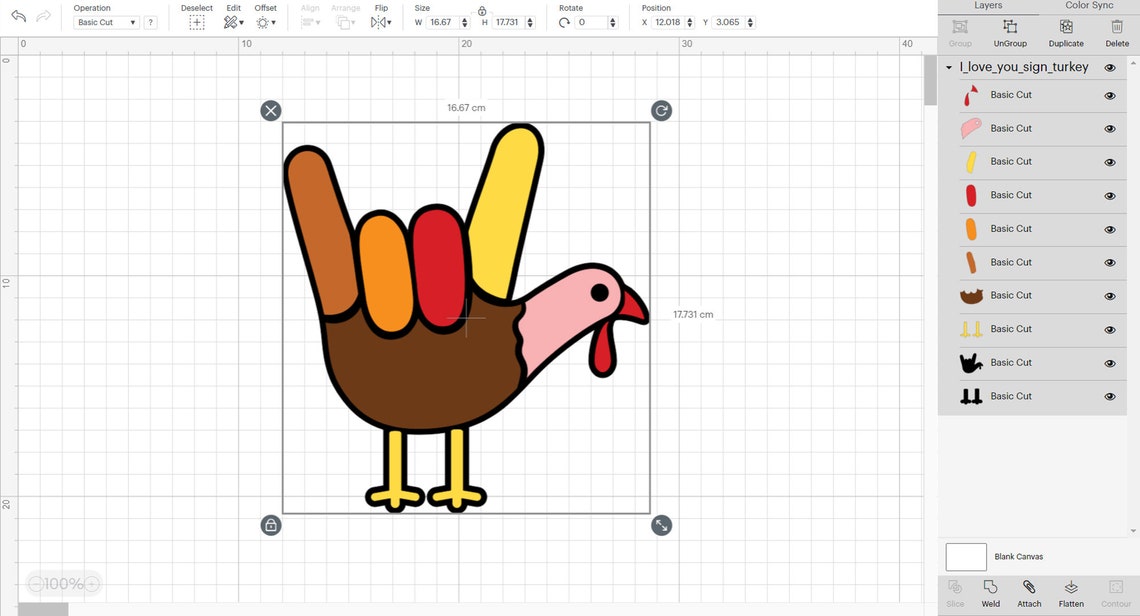Image resolution: width=1140 pixels, height=616 pixels.
Task: Open the Rotate angle stepper dropdown
Action: [612, 22]
